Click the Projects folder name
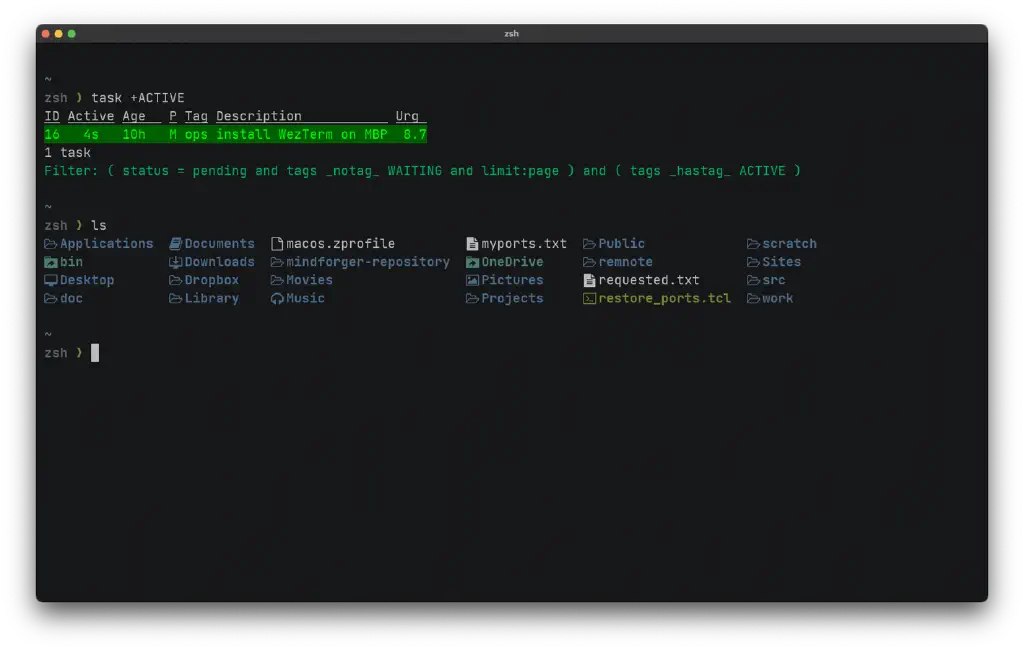The image size is (1024, 650). click(x=512, y=299)
